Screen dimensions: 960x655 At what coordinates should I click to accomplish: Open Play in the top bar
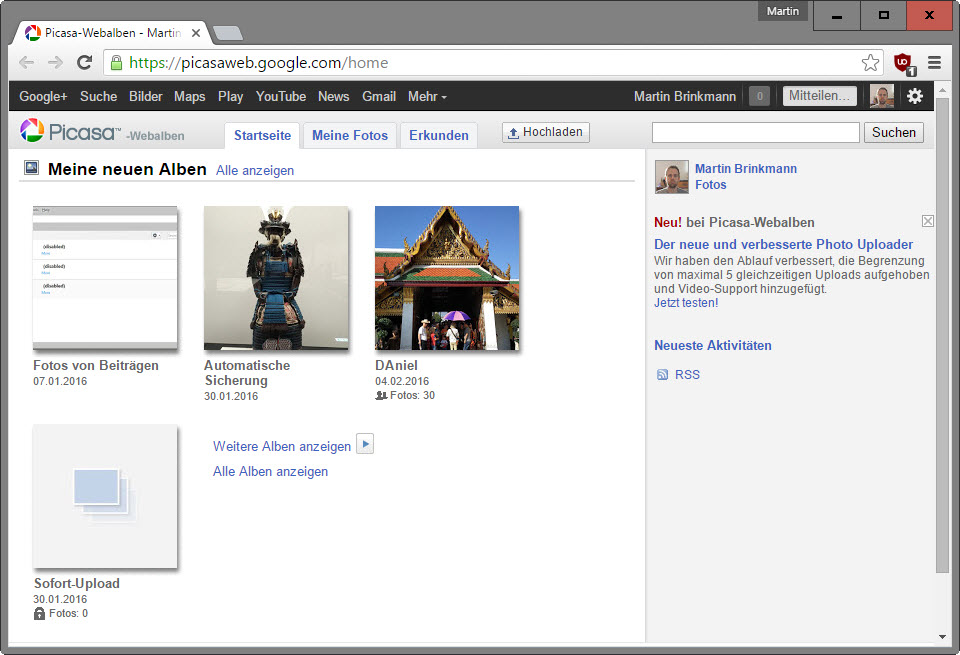(x=230, y=96)
